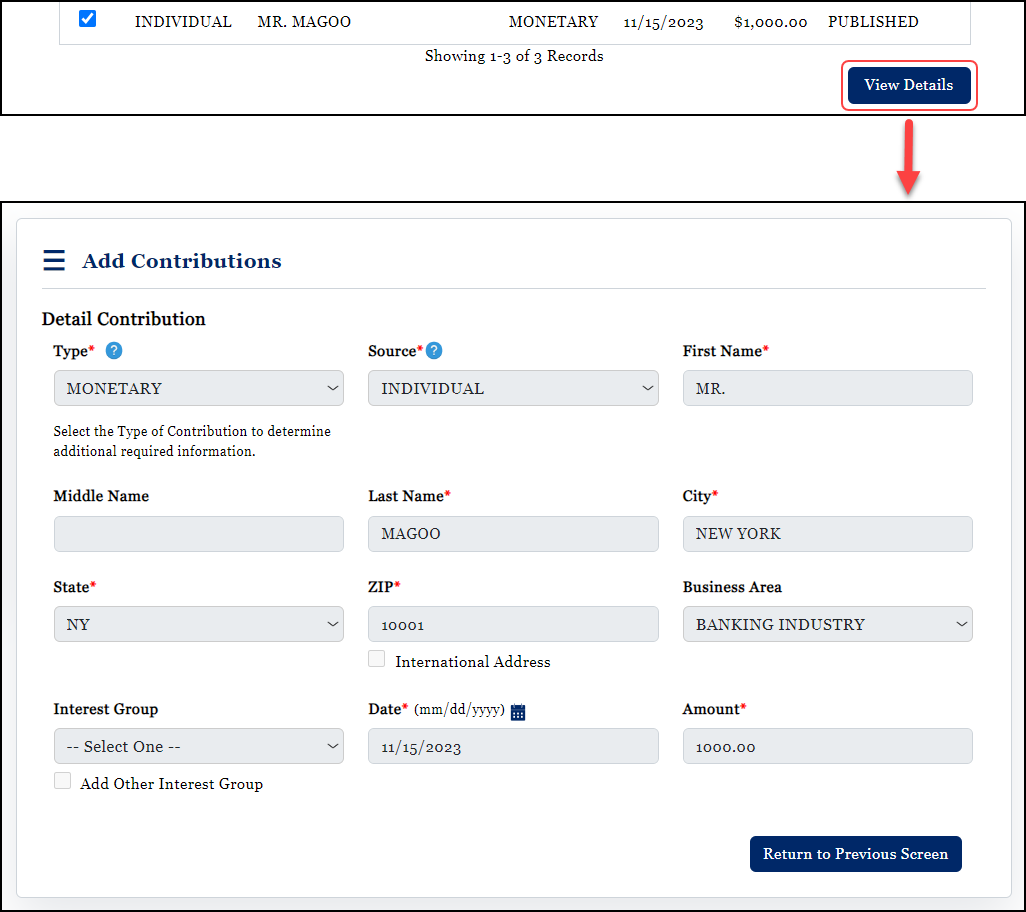
Task: Open the hamburger navigation menu
Action: (x=54, y=259)
